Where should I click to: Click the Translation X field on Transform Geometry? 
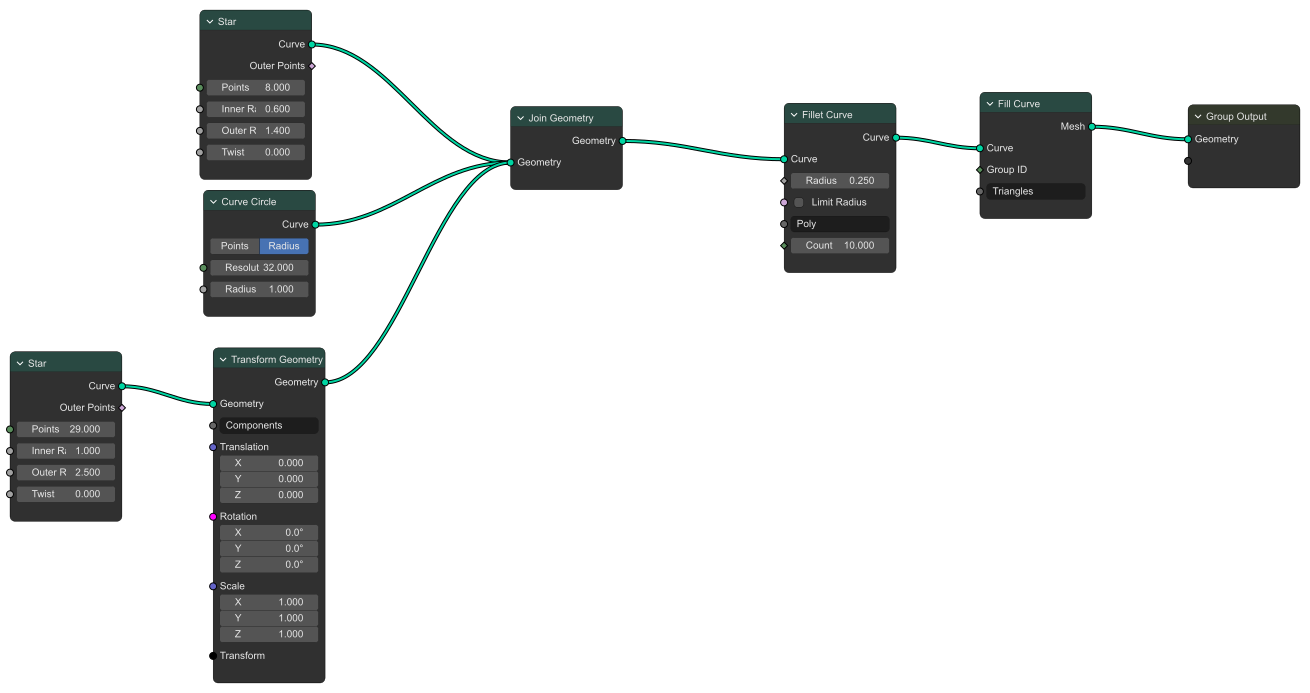pyautogui.click(x=269, y=462)
